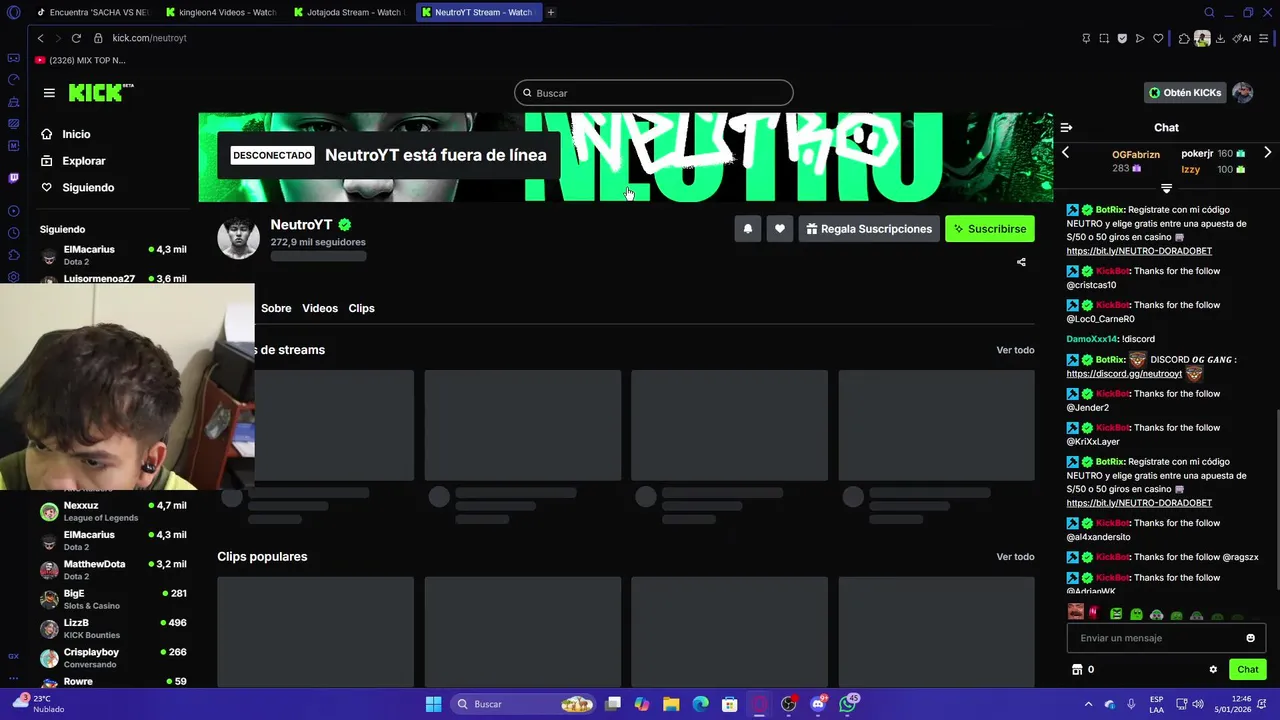Go back in the browser
Viewport: 1280px width, 720px height.
coord(40,38)
